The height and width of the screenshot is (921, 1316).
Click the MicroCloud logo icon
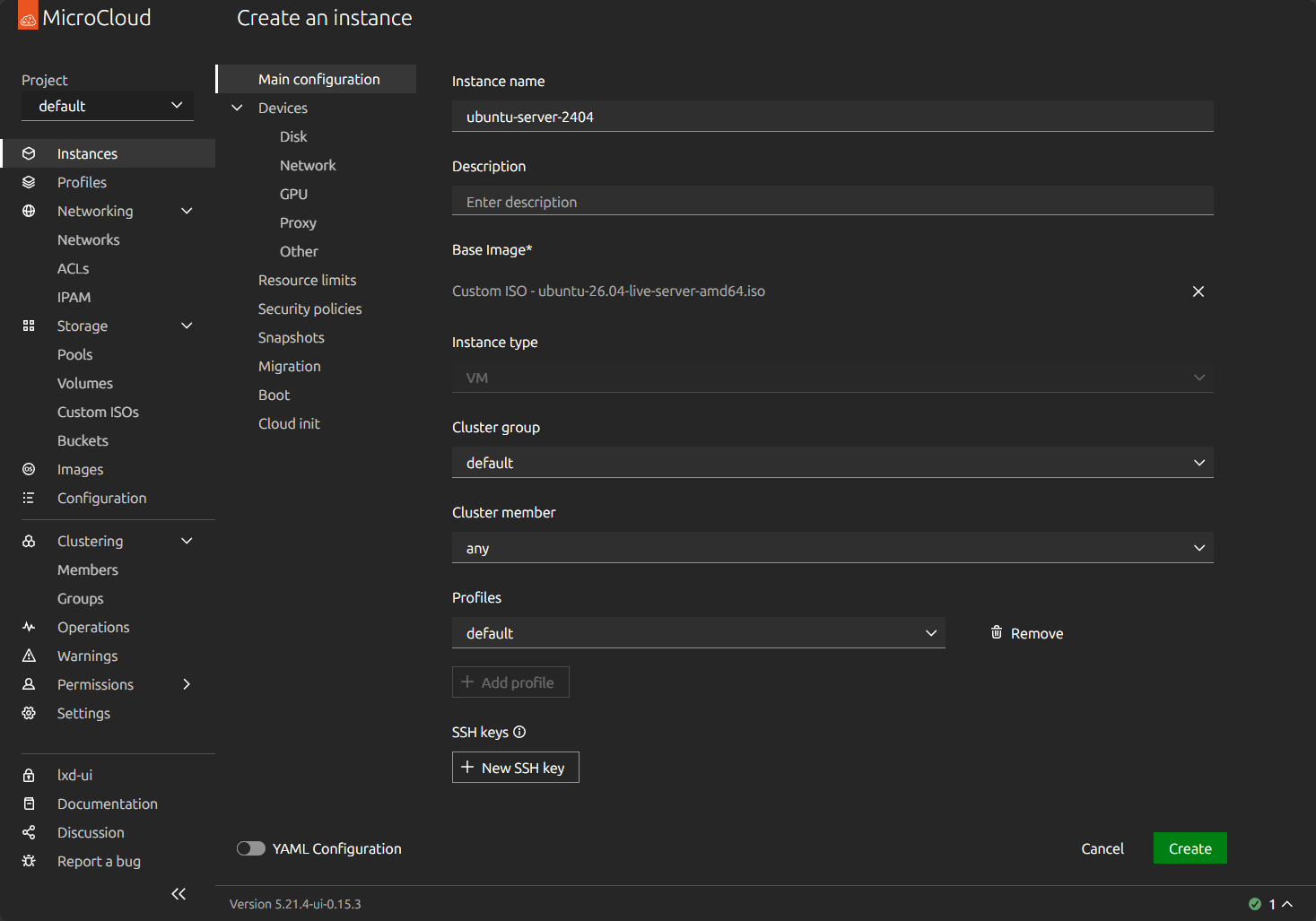click(x=28, y=15)
